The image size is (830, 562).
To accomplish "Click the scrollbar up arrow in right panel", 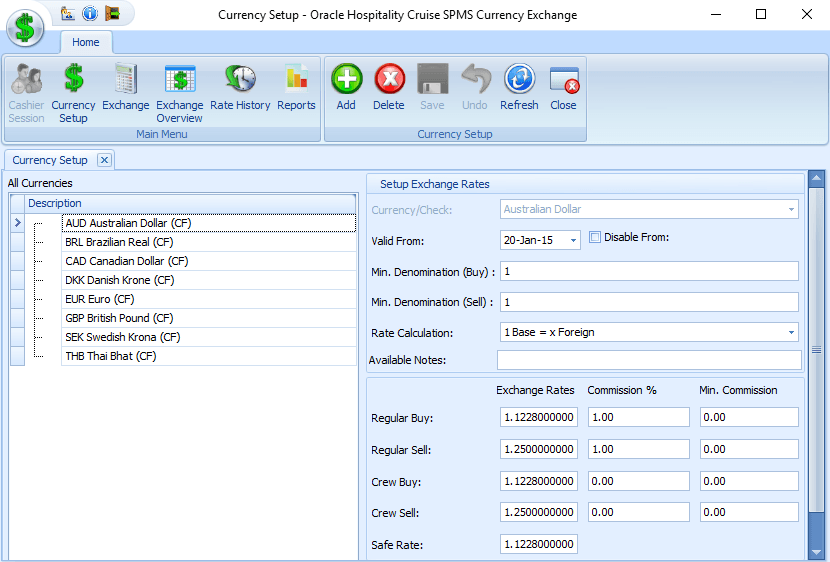I will tap(816, 178).
